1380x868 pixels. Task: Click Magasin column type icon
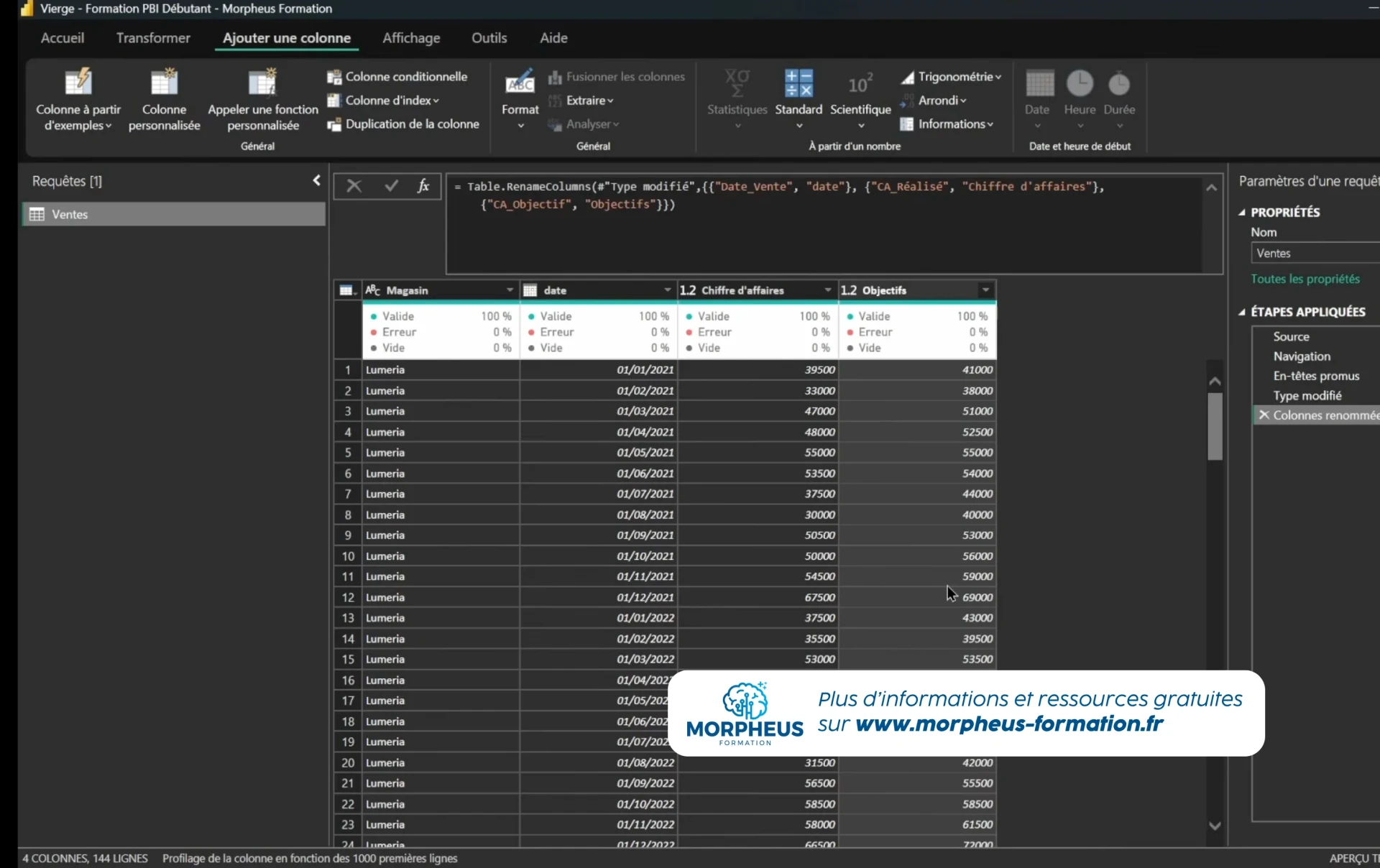coord(372,290)
